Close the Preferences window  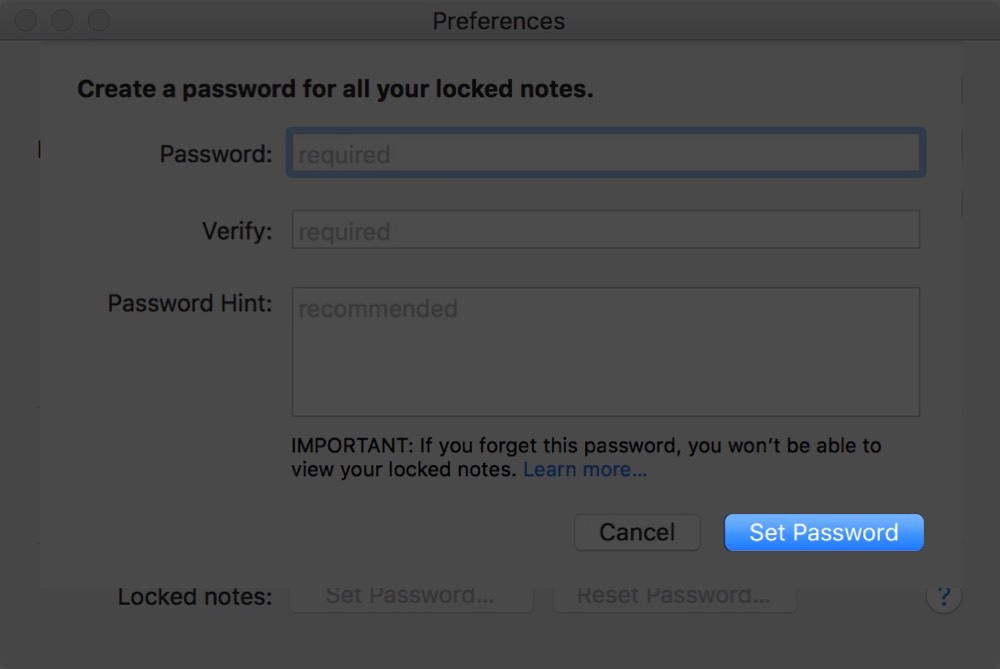point(26,18)
